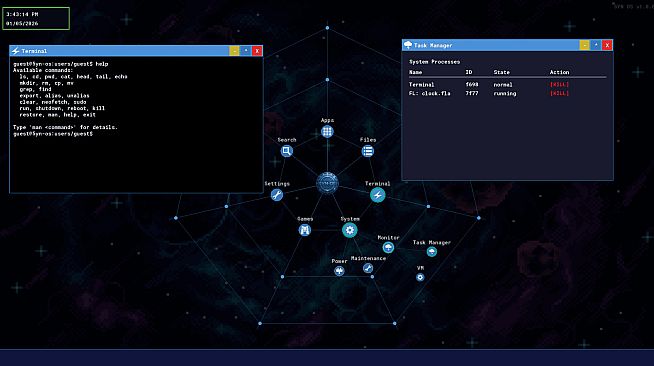The height and width of the screenshot is (366, 654).
Task: Select the System gear node
Action: [x=350, y=230]
